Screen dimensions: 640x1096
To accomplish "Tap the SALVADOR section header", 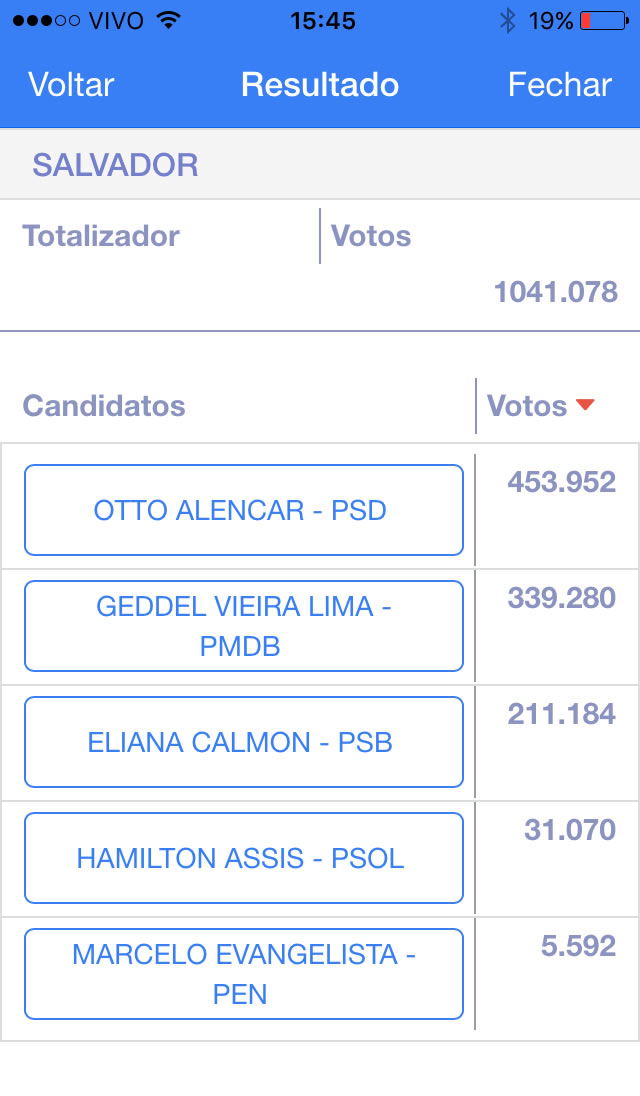I will pyautogui.click(x=116, y=165).
